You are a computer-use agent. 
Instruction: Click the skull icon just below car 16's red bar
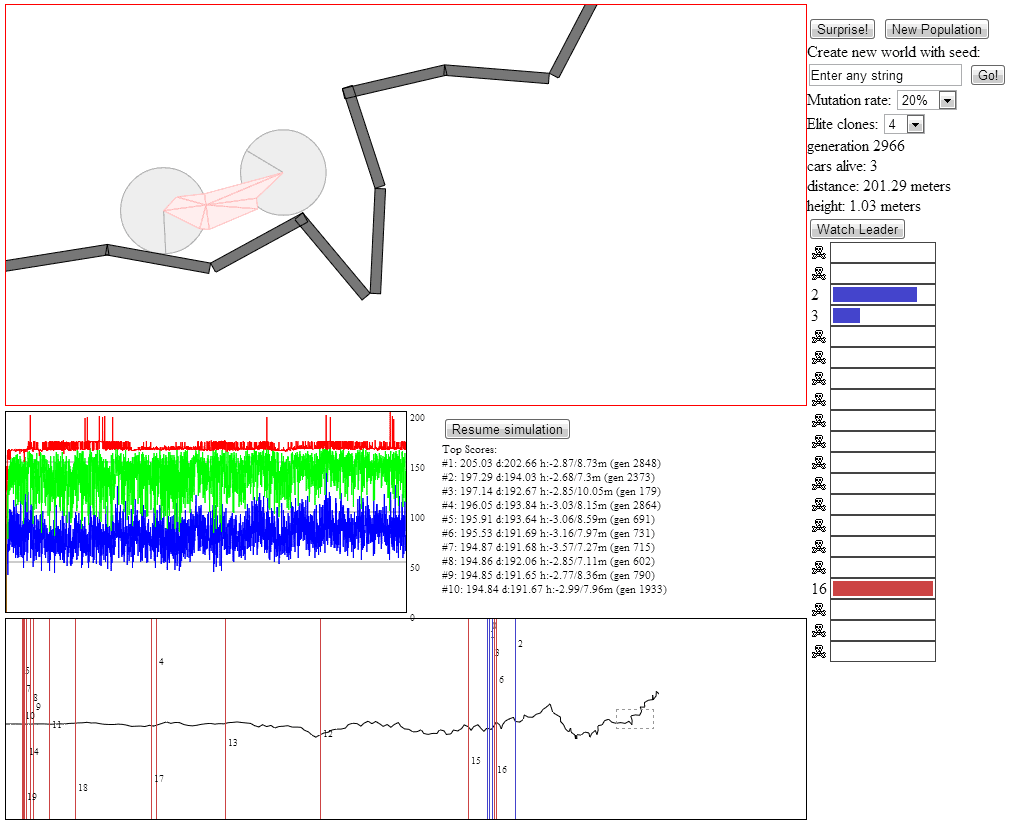tap(819, 610)
